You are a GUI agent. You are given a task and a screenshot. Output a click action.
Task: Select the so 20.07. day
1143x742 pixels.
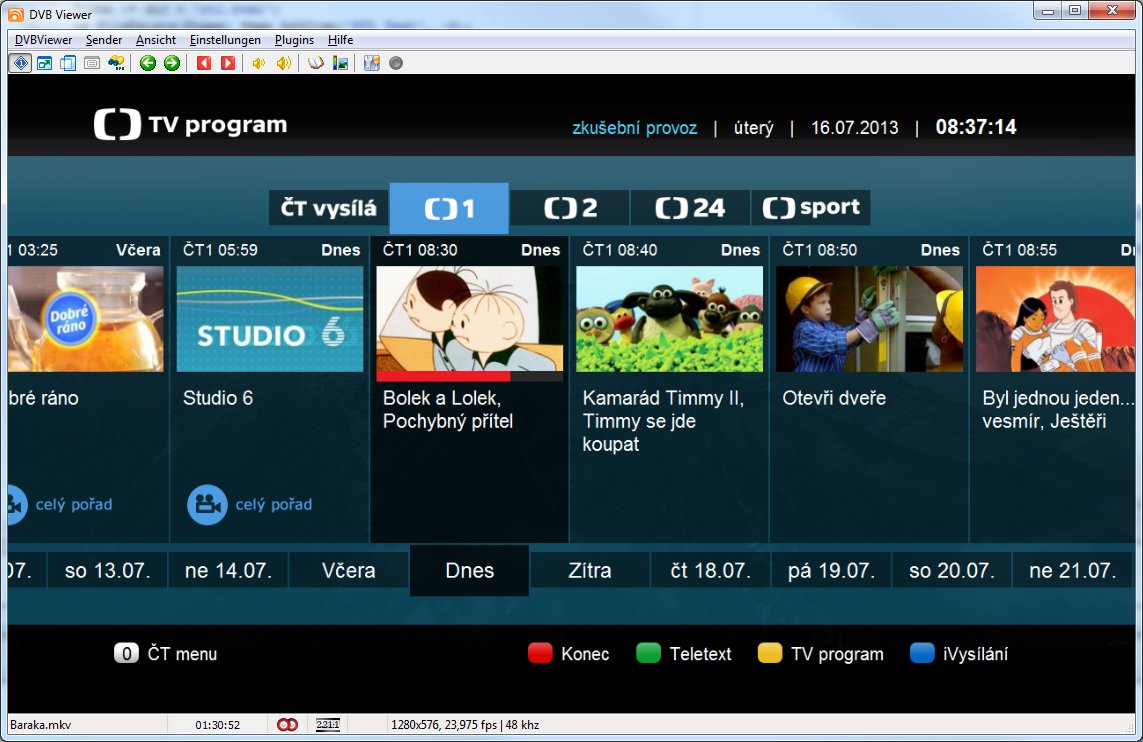(952, 570)
